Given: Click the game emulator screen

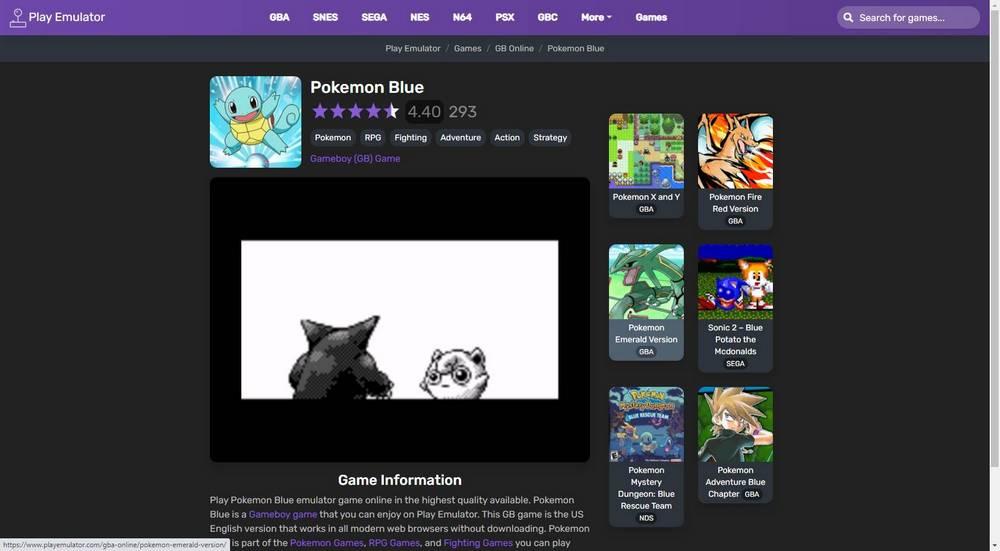Looking at the screenshot, I should click(399, 320).
